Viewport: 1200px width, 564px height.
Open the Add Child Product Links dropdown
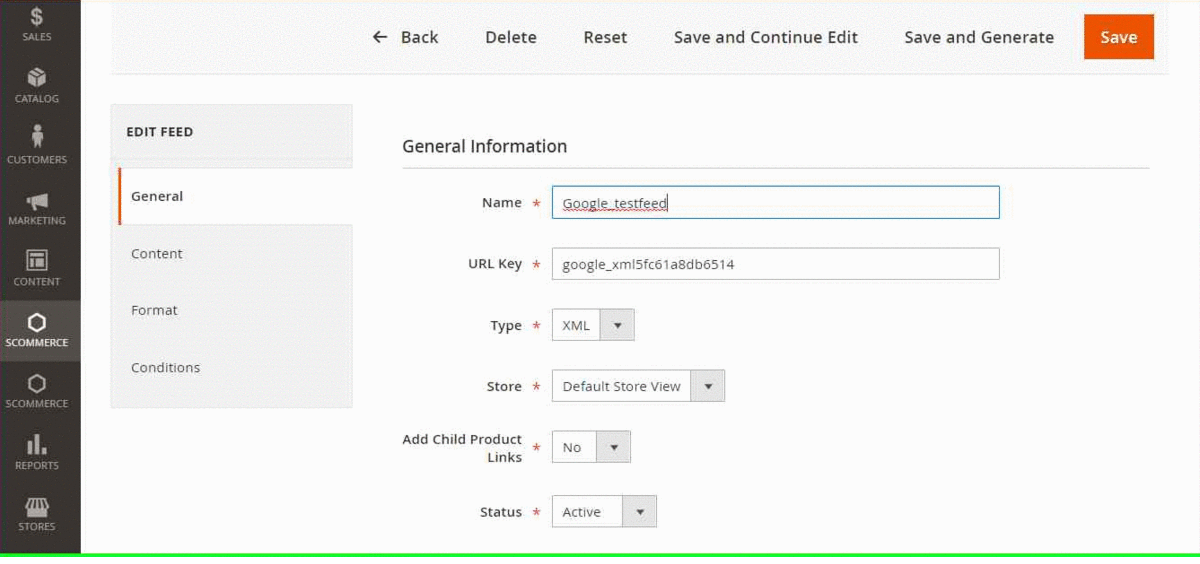coord(591,447)
